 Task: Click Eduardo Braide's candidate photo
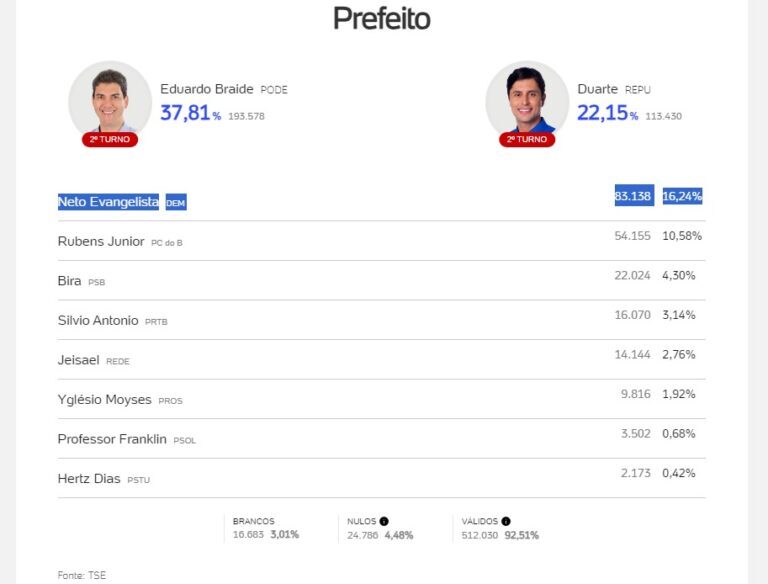tap(109, 101)
